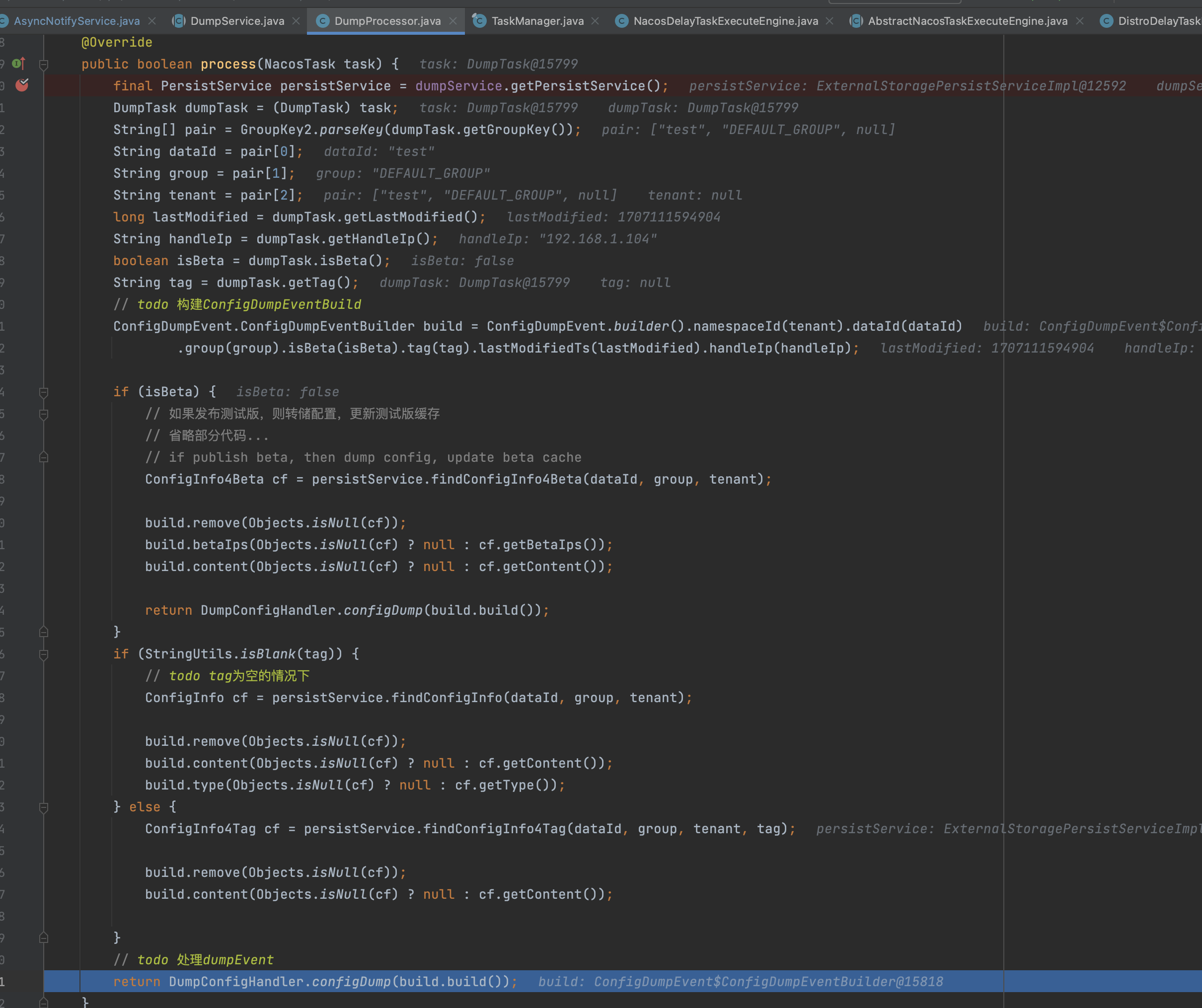Click 'dumpTask.isBeta()' call

coord(315,261)
